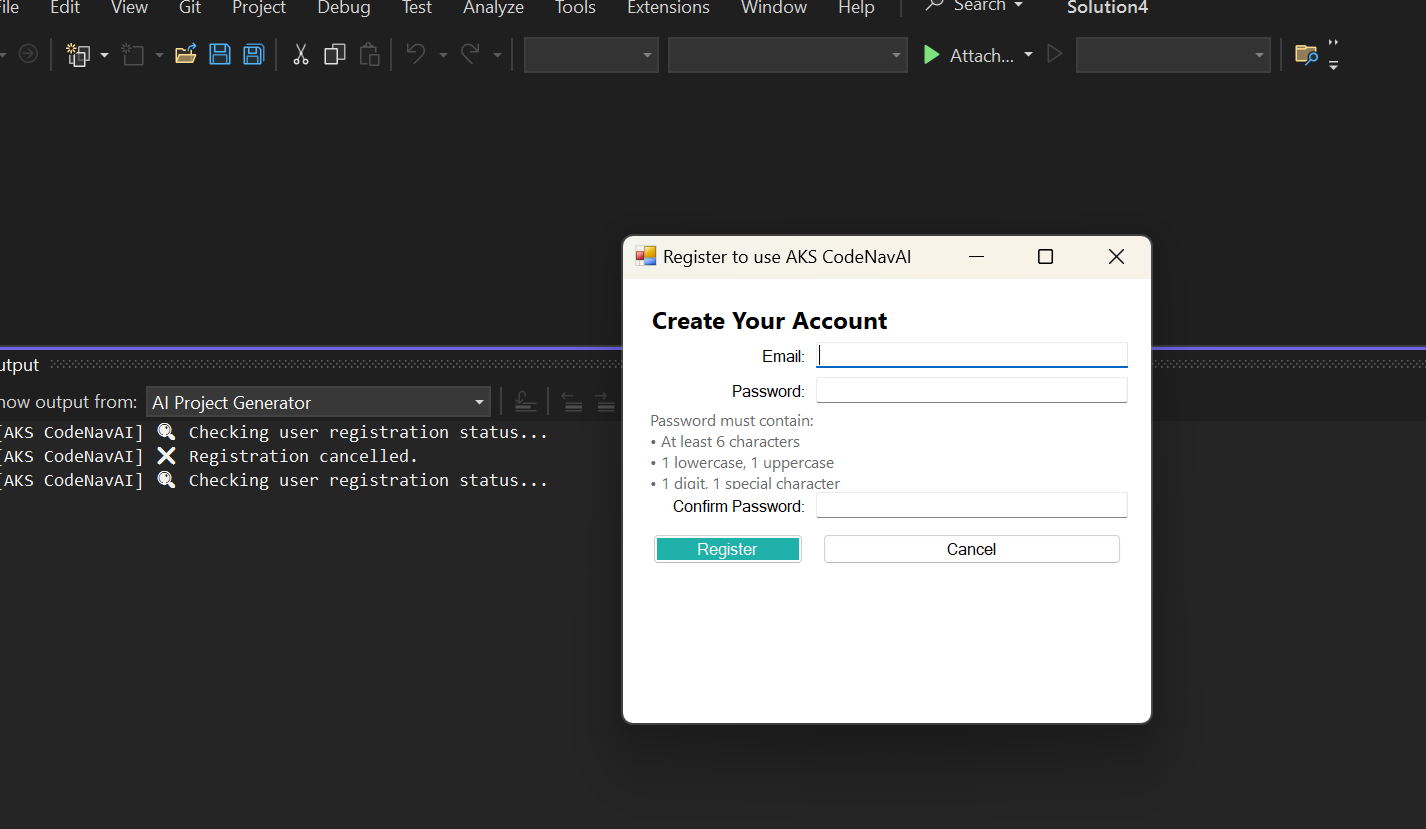Click the teal Register button
Image resolution: width=1426 pixels, height=829 pixels.
point(727,549)
